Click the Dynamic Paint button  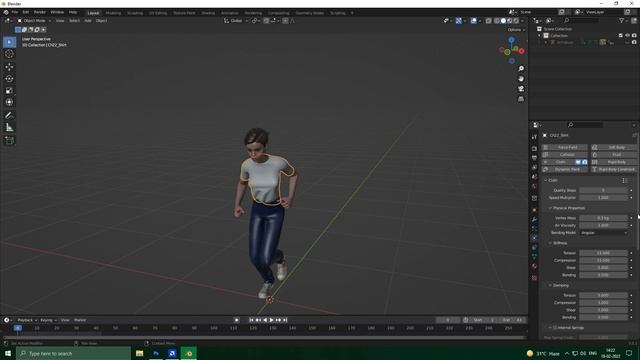[x=565, y=169]
